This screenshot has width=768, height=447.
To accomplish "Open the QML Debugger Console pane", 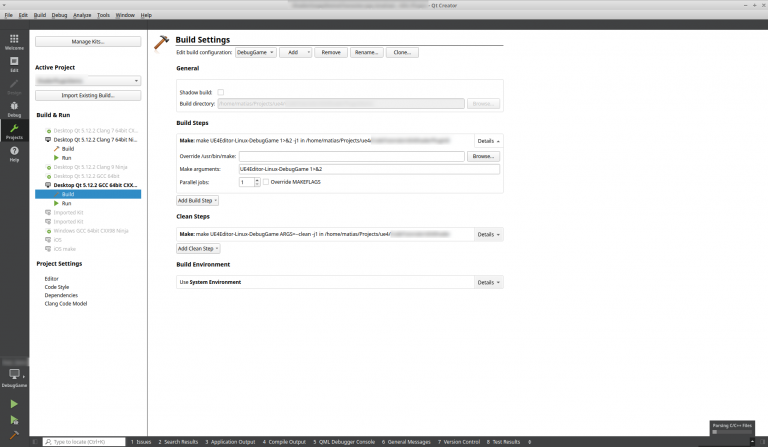I will tap(344, 442).
